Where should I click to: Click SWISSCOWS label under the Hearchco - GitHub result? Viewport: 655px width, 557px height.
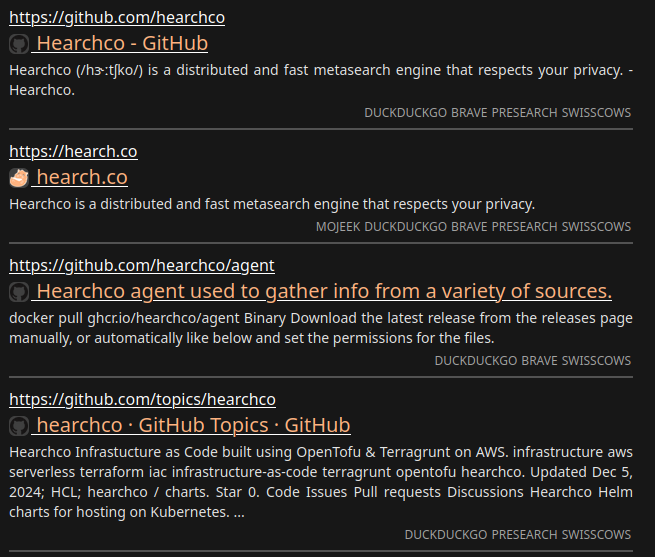click(x=596, y=113)
